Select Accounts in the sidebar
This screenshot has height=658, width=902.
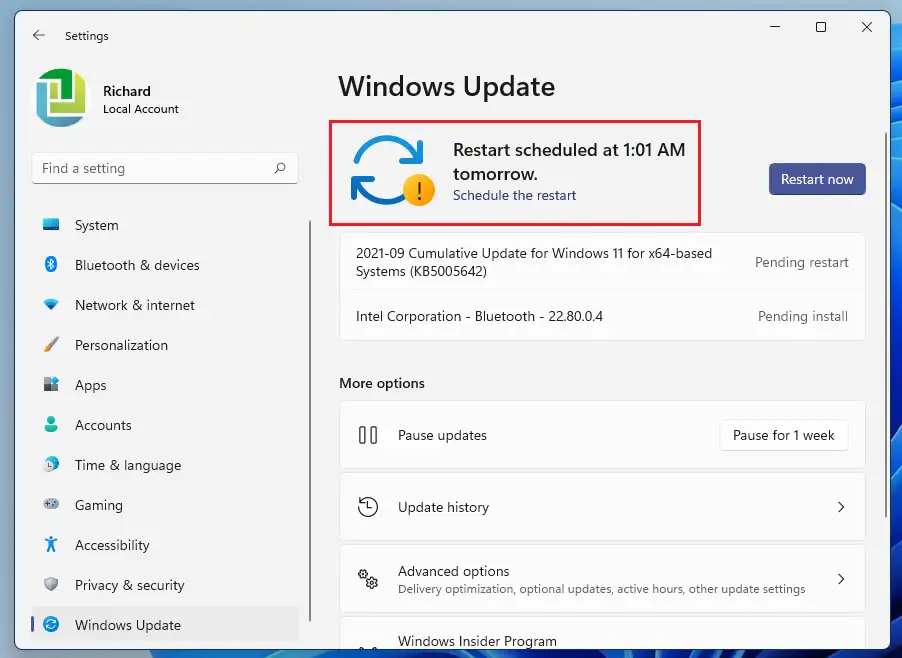[x=166, y=425]
